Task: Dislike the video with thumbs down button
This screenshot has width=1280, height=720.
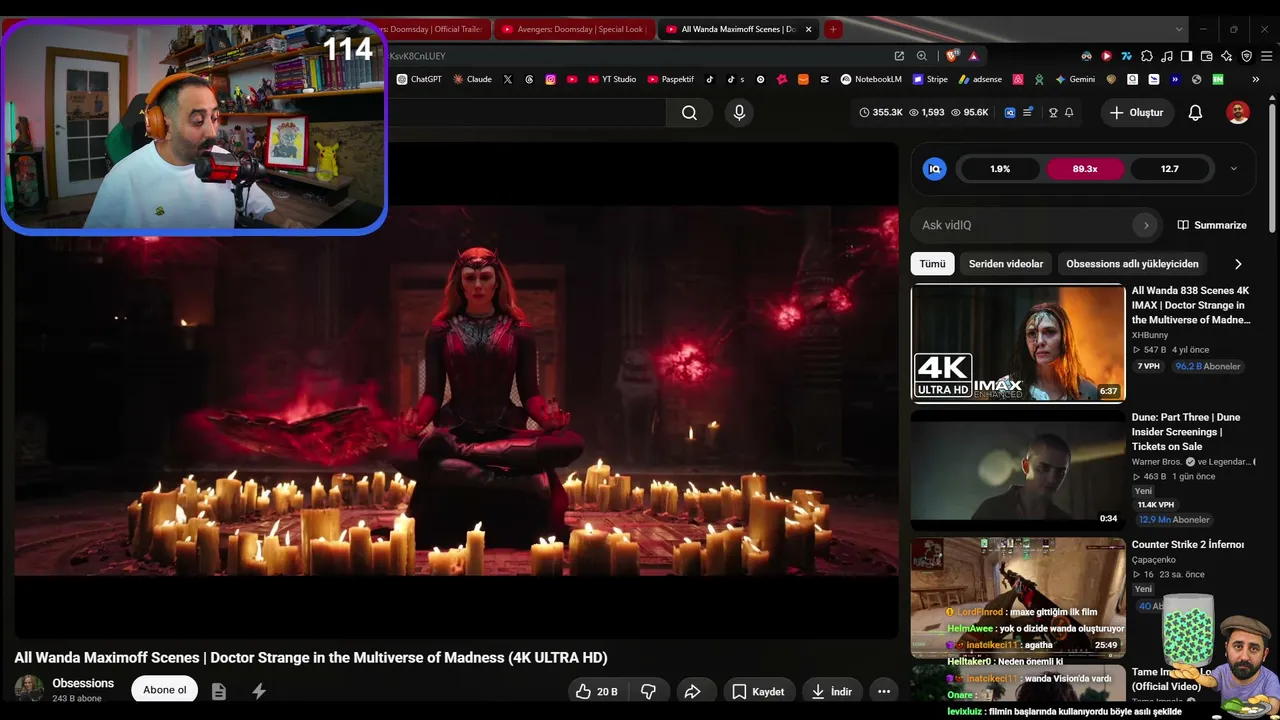Action: (648, 691)
